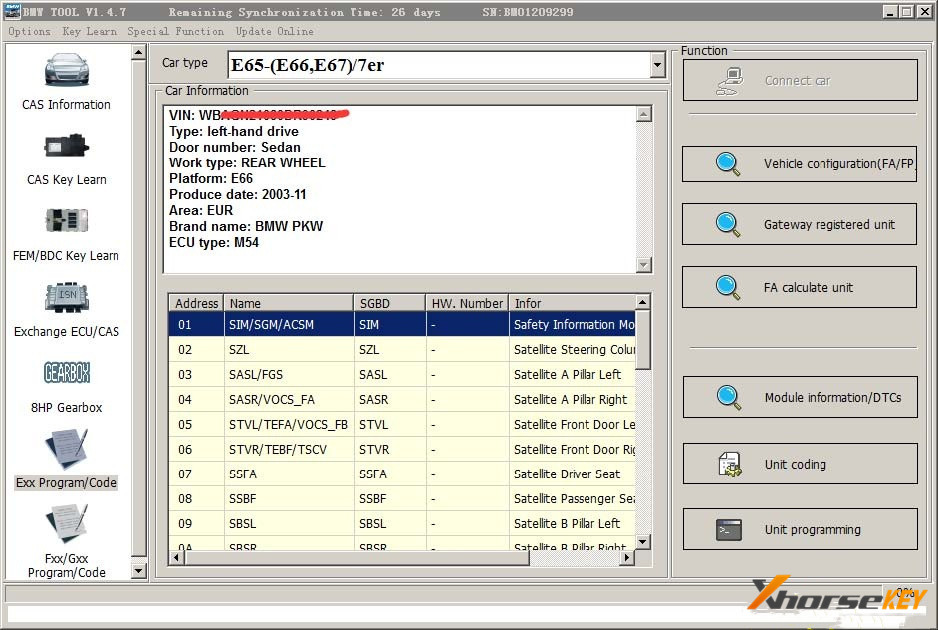Click terminal icon on Unit programming button
The height and width of the screenshot is (630, 938).
[x=729, y=529]
